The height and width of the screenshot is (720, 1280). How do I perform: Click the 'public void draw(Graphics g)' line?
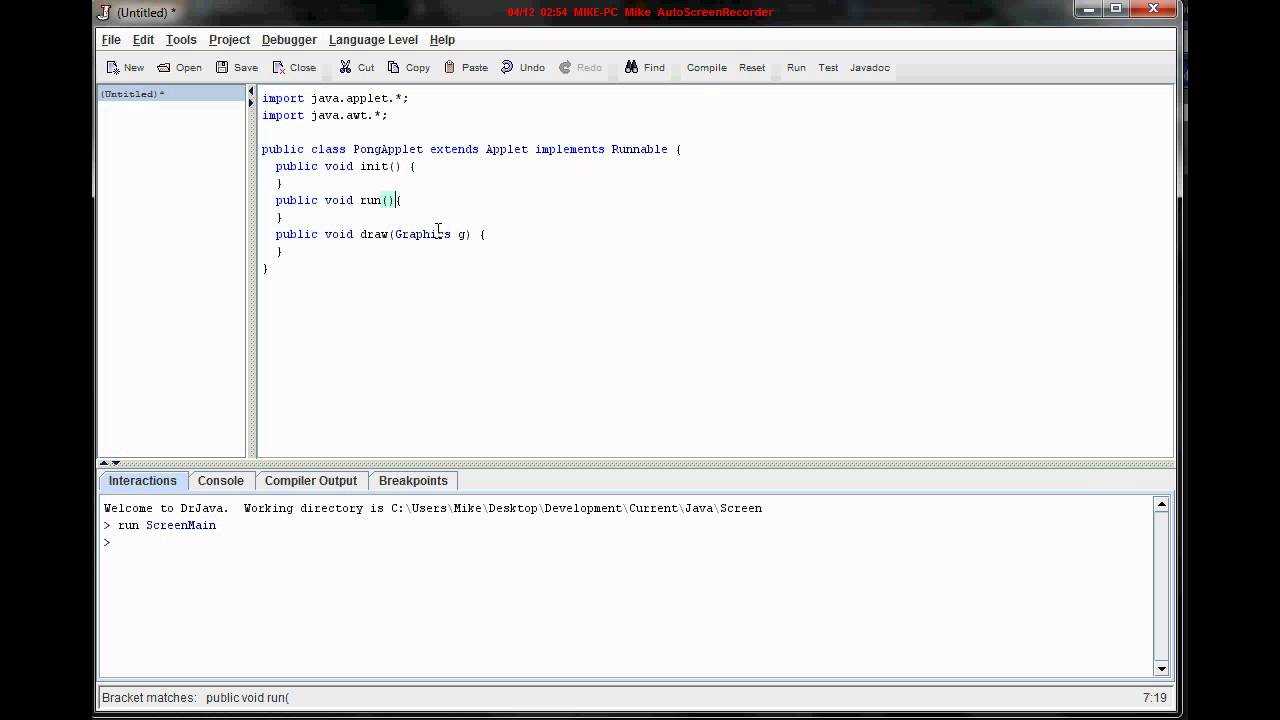380,234
